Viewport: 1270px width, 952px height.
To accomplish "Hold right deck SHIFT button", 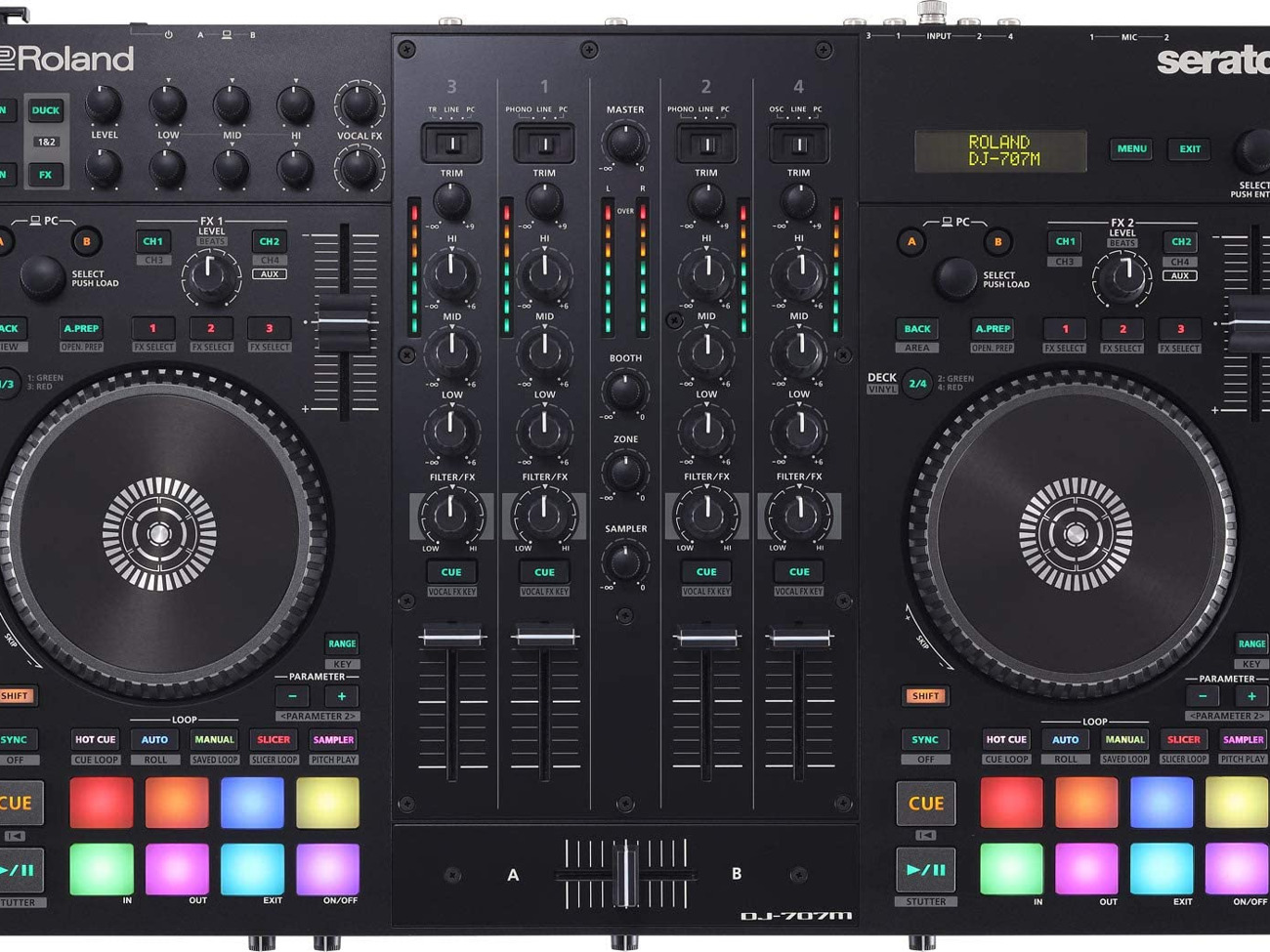I will [x=925, y=696].
